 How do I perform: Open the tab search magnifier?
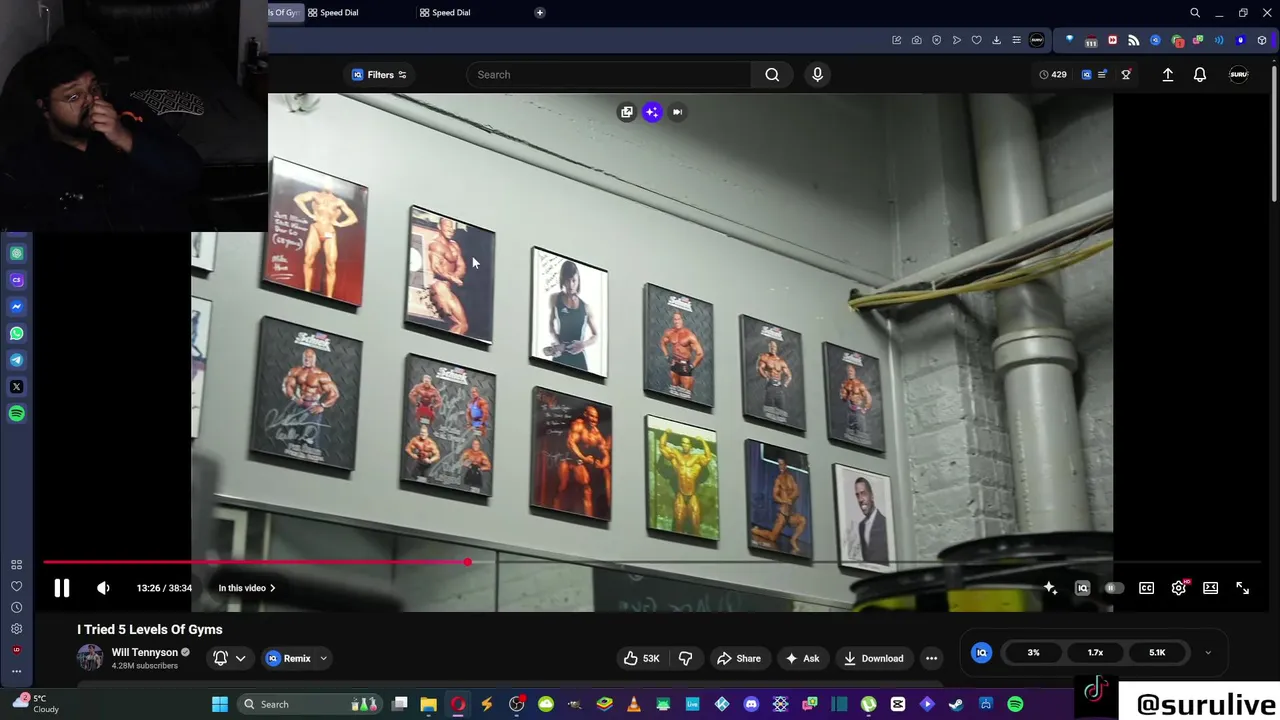click(x=1194, y=13)
